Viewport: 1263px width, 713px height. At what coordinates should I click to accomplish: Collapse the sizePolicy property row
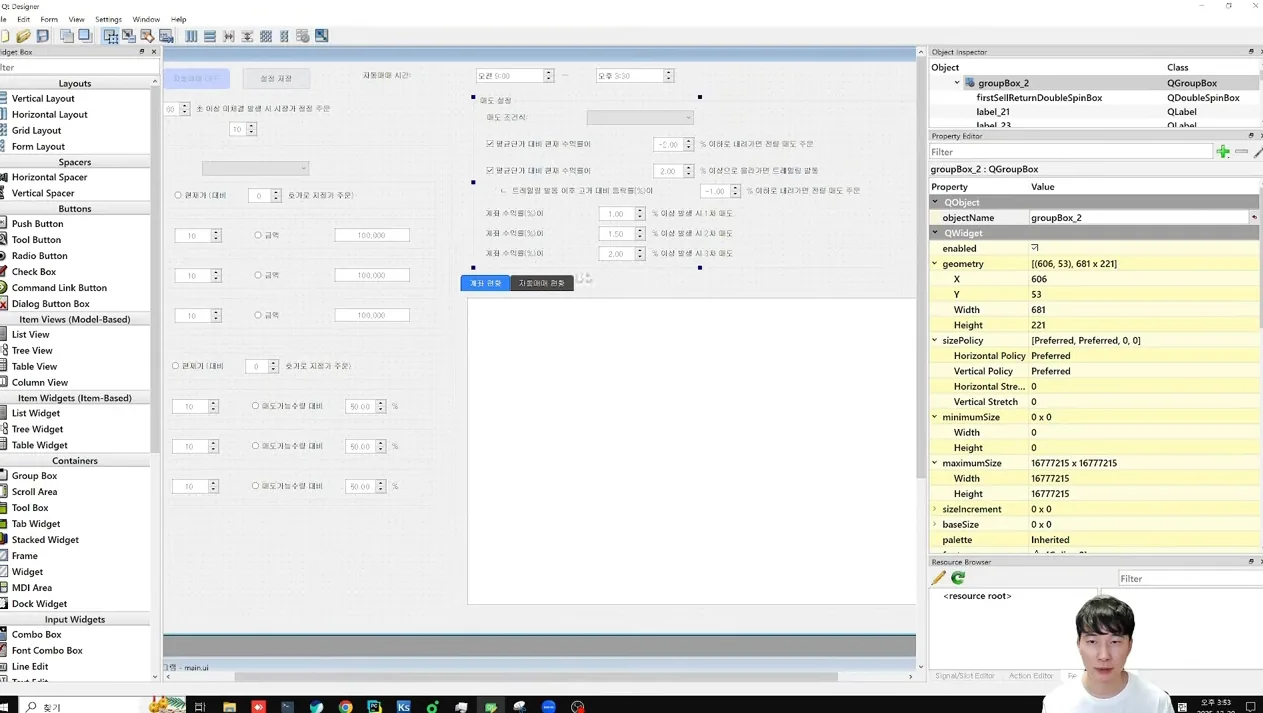tap(935, 341)
